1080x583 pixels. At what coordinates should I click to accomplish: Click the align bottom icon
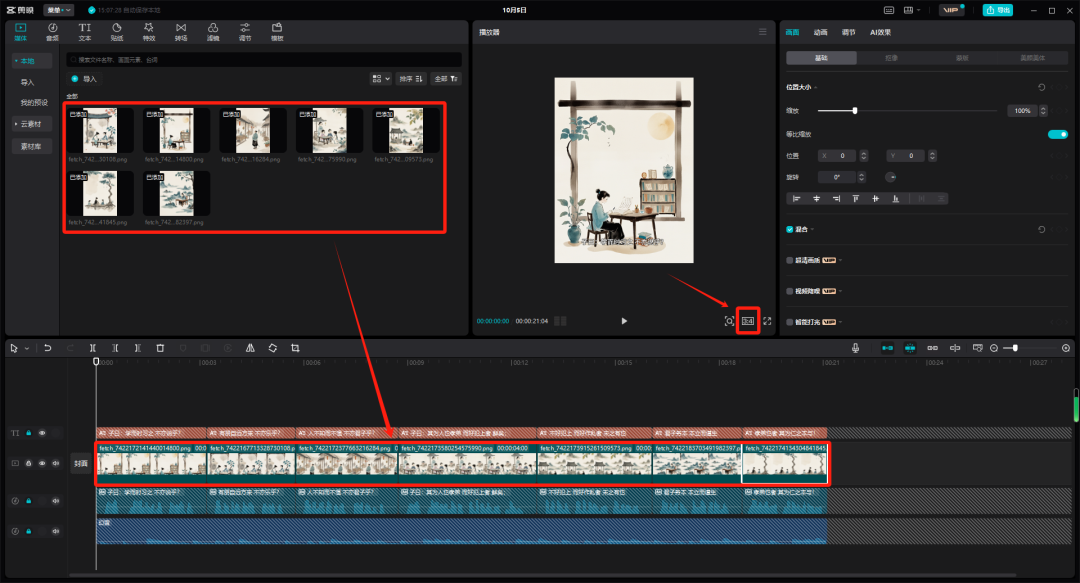895,198
